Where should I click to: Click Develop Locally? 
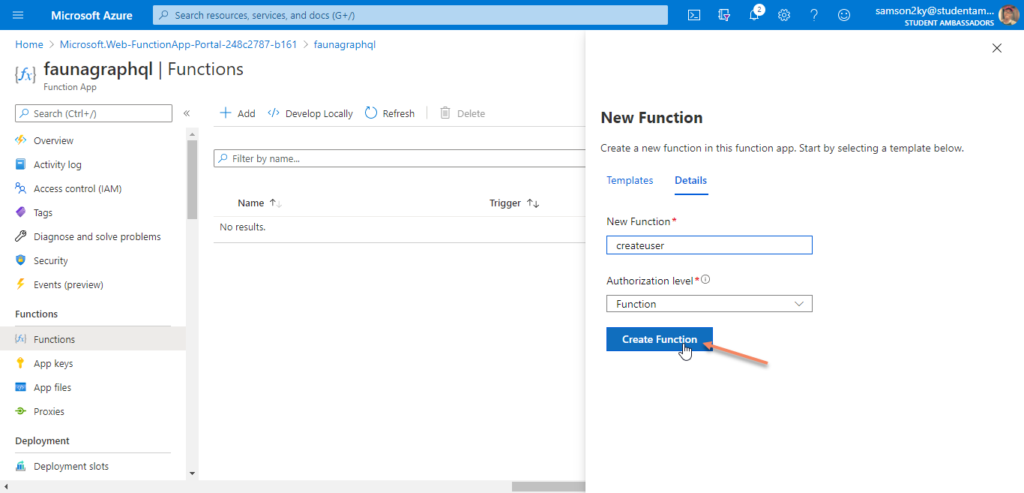[310, 114]
